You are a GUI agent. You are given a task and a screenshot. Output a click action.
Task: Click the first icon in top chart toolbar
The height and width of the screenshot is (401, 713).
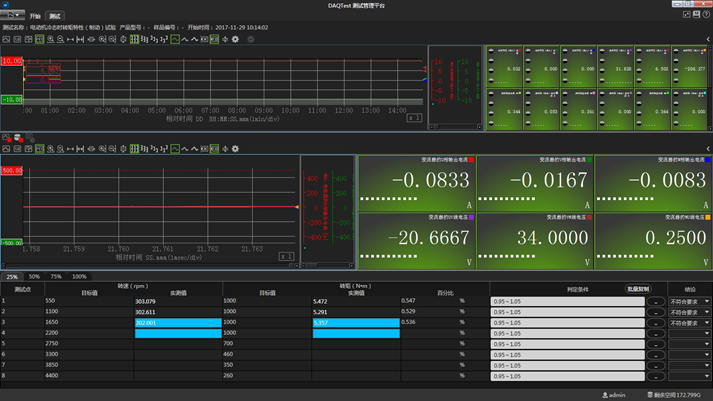pyautogui.click(x=6, y=39)
